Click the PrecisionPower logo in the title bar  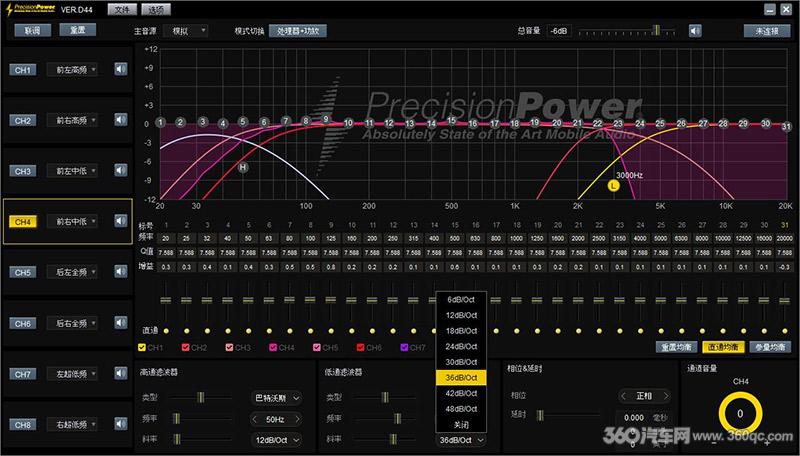pyautogui.click(x=31, y=8)
